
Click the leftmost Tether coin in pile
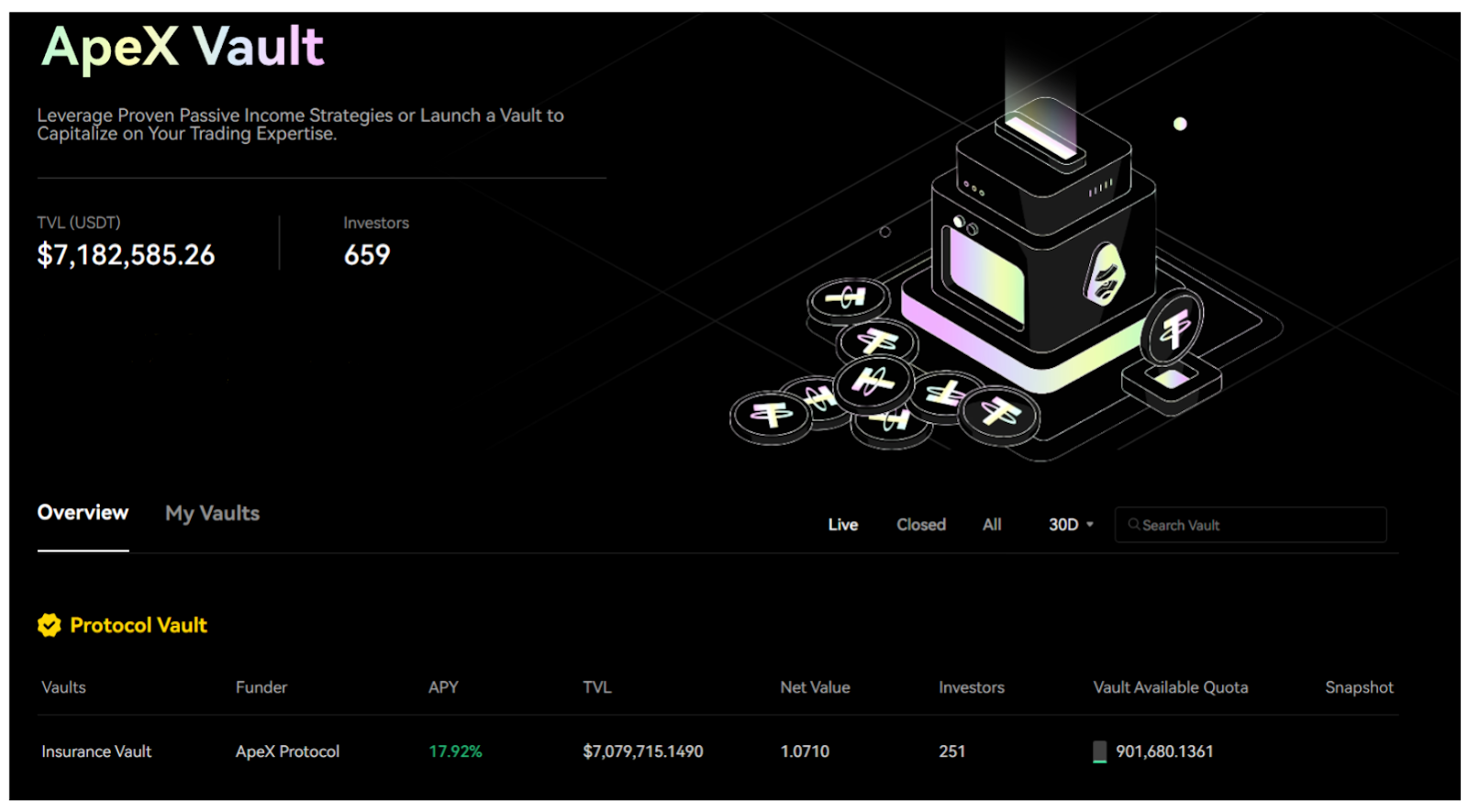(771, 416)
